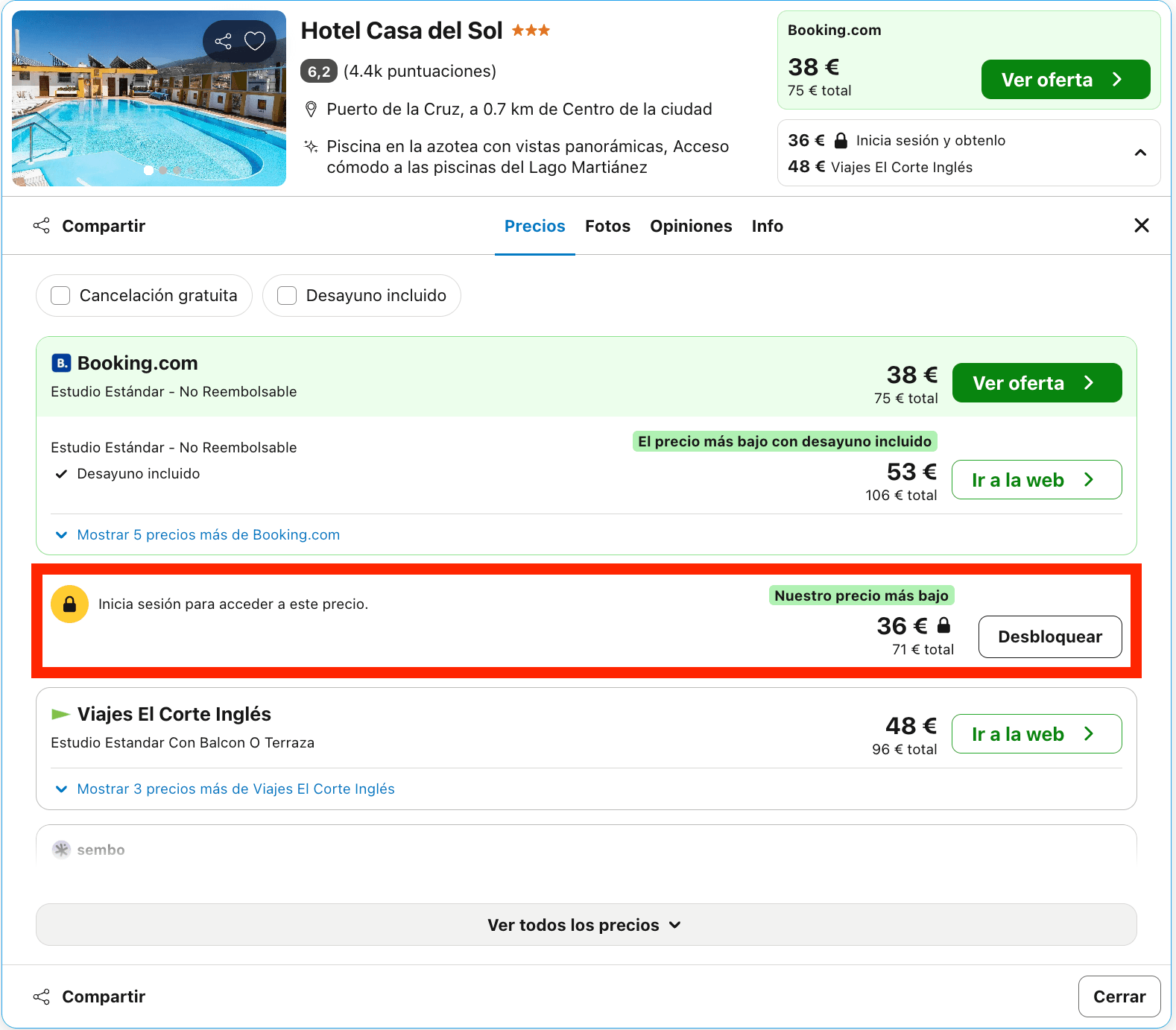Screen dimensions: 1176x1030
Task: Click the Compartir label at bottom
Action: coord(104,996)
